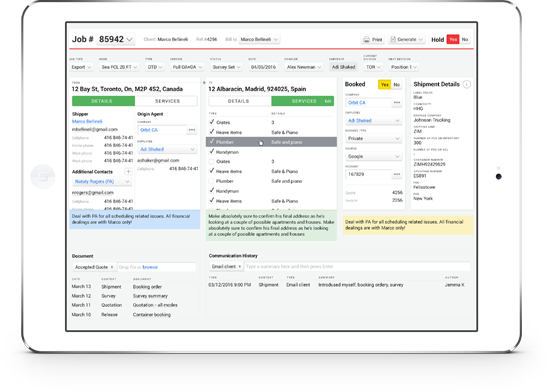
Task: Click the date field 04/05/2016
Action: point(263,67)
